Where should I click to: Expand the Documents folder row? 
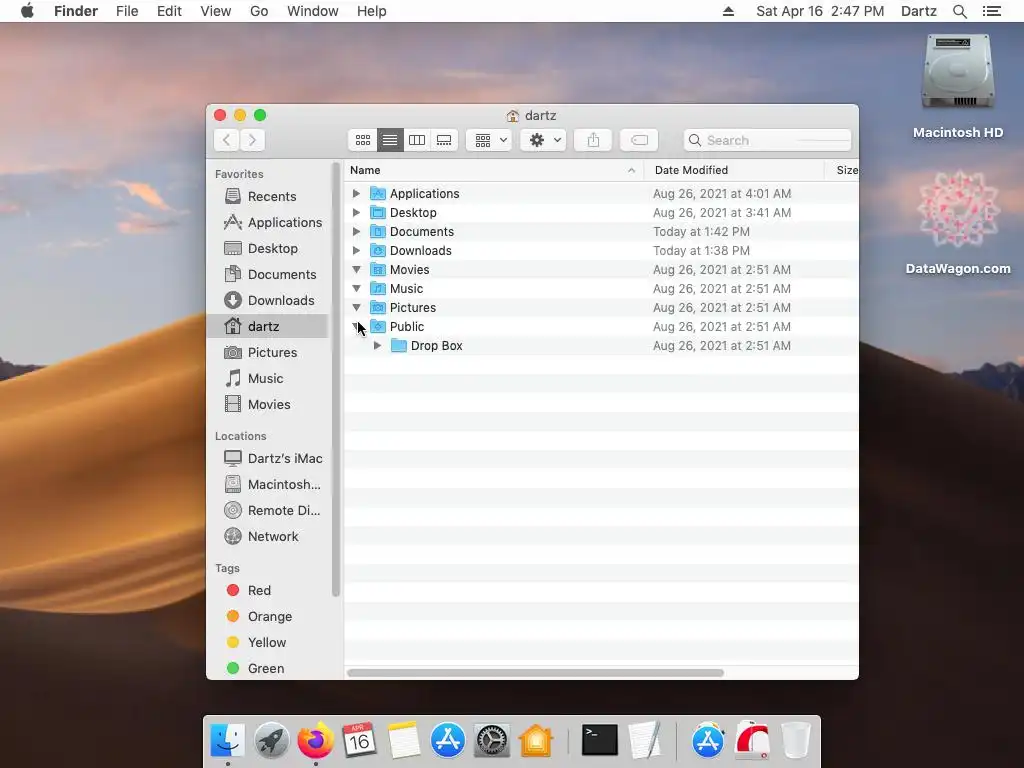click(x=357, y=231)
